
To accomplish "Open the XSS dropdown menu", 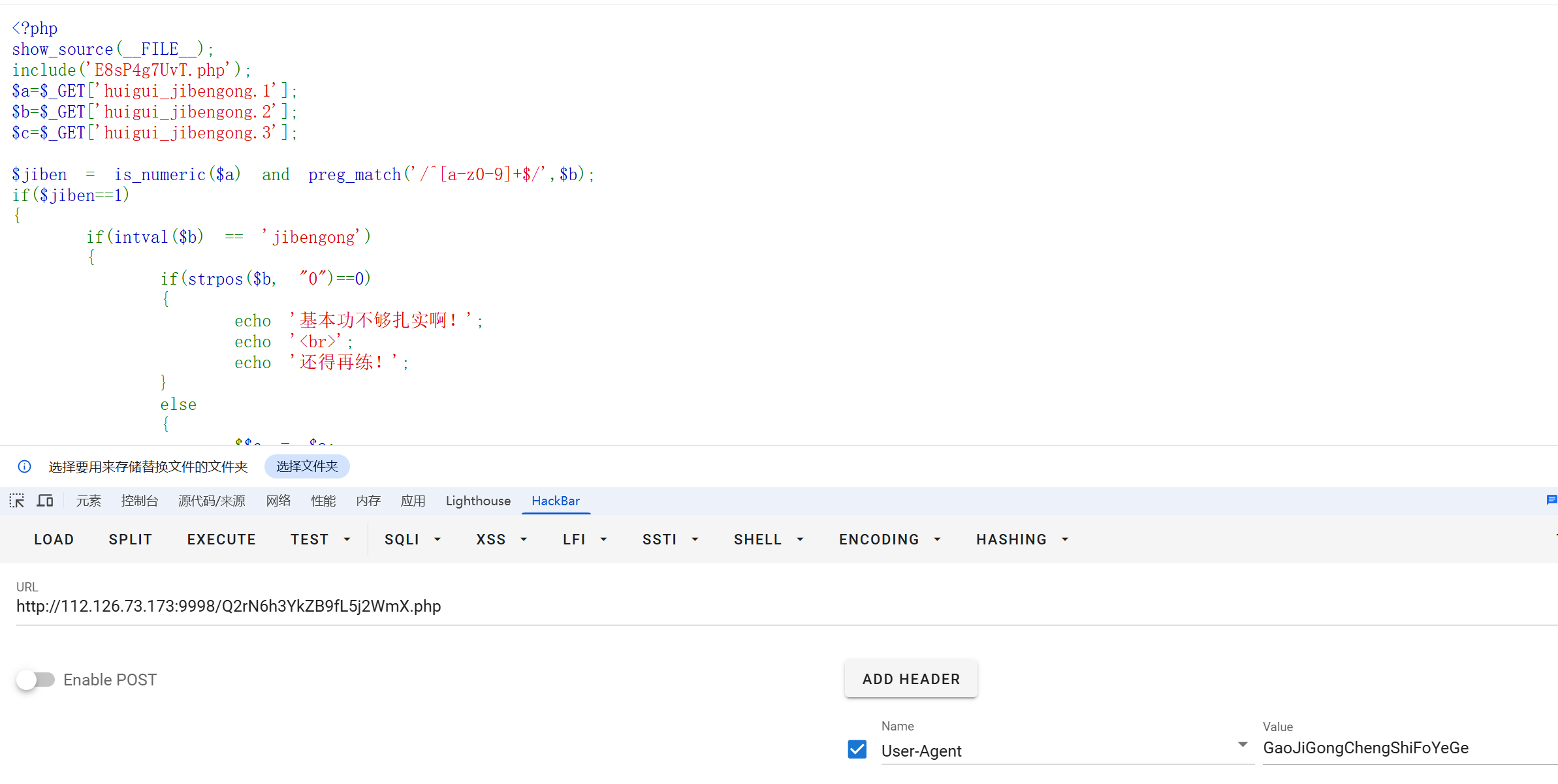I will click(x=501, y=539).
